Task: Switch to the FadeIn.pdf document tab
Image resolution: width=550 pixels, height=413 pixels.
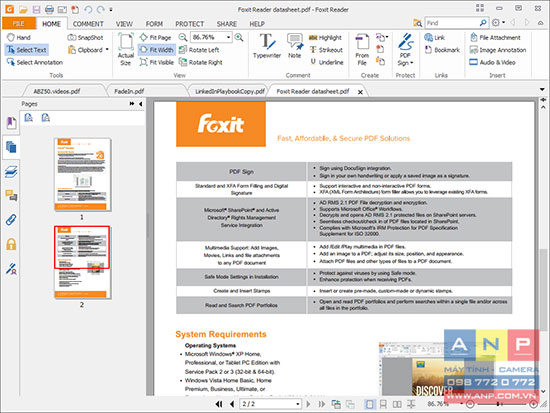Action: 129,91
